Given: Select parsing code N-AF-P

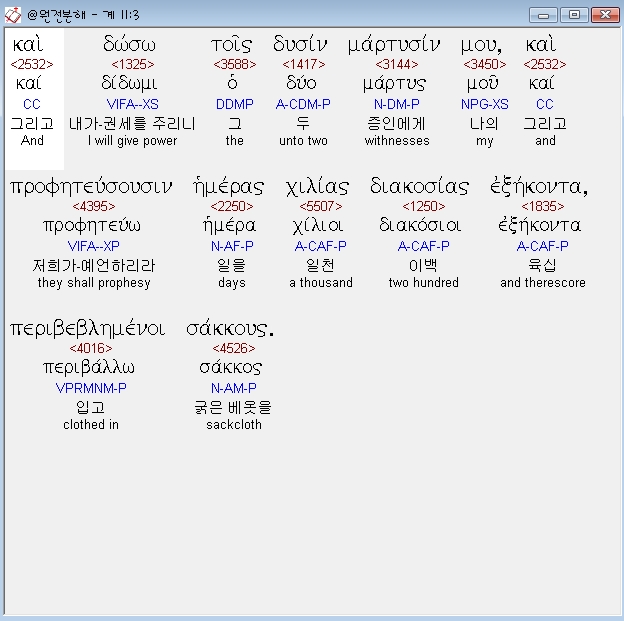Looking at the screenshot, I should [232, 246].
